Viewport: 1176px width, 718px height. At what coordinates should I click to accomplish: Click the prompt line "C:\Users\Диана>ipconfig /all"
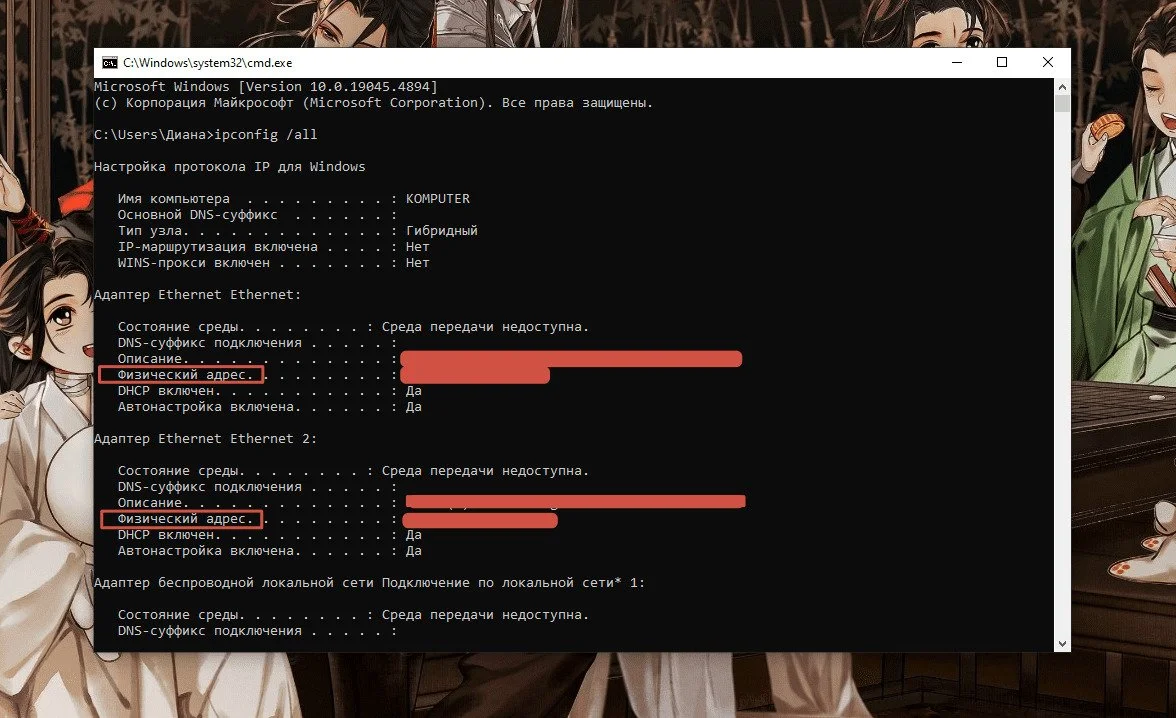pyautogui.click(x=206, y=134)
